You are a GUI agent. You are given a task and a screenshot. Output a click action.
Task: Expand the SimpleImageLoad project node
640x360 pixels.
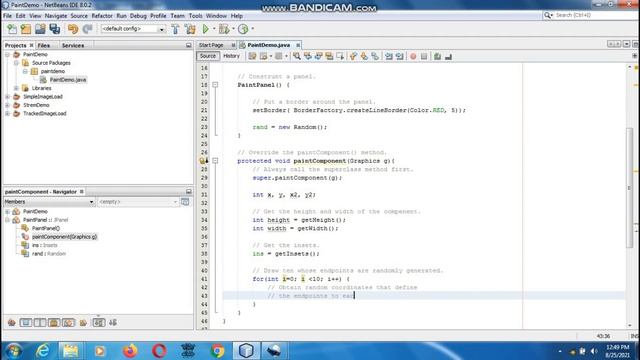click(7, 97)
